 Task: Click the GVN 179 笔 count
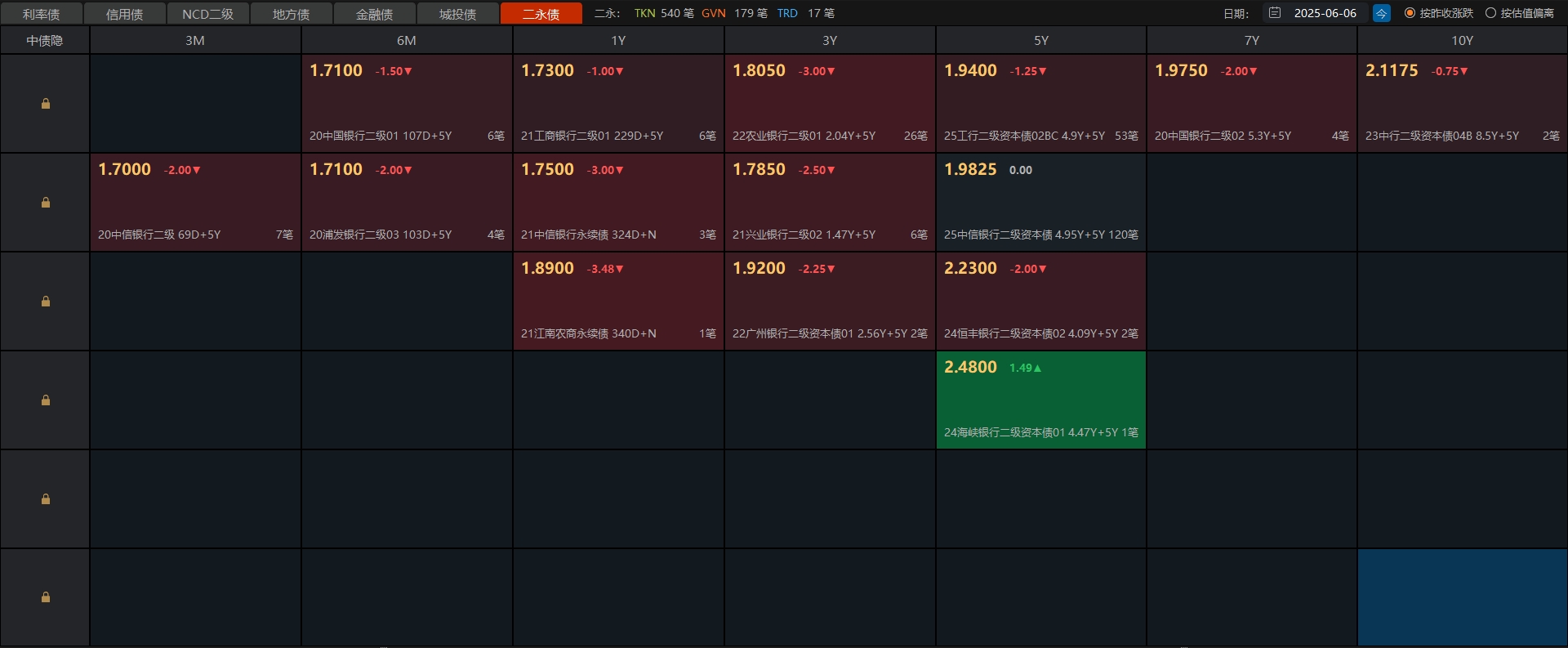tap(734, 13)
